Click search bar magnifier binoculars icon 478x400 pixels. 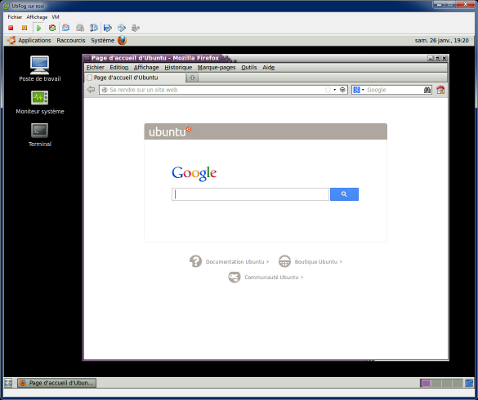[x=427, y=90]
